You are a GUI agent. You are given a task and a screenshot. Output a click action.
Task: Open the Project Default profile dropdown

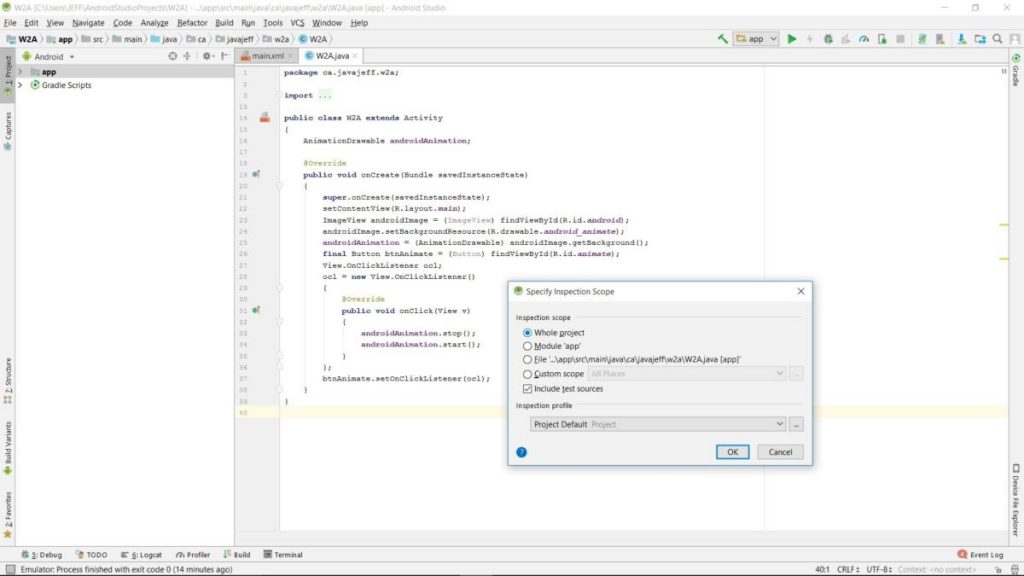point(658,424)
